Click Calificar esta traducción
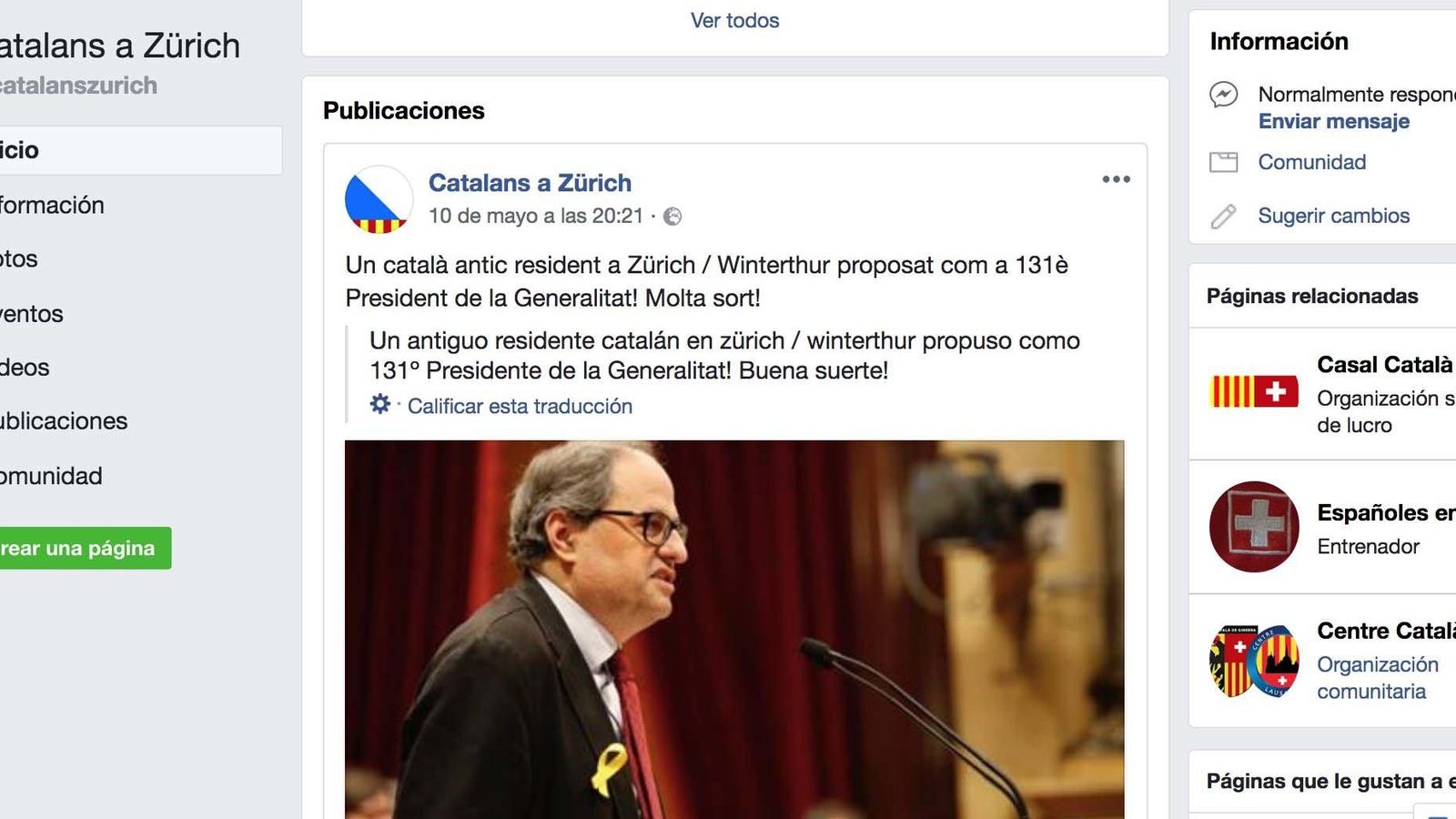Viewport: 1456px width, 819px height. tap(520, 406)
